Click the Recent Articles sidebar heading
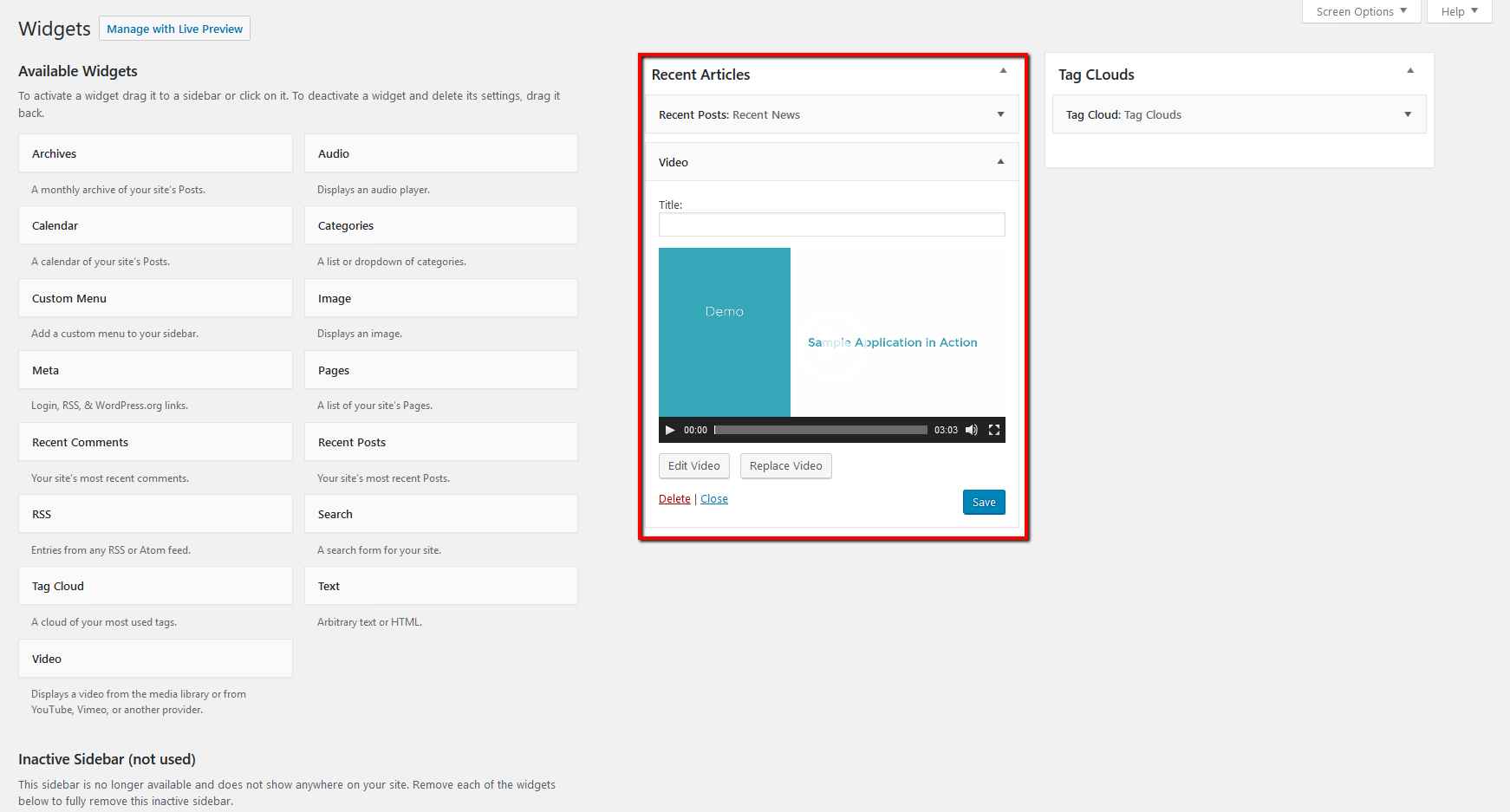This screenshot has height=812, width=1510. (x=700, y=75)
